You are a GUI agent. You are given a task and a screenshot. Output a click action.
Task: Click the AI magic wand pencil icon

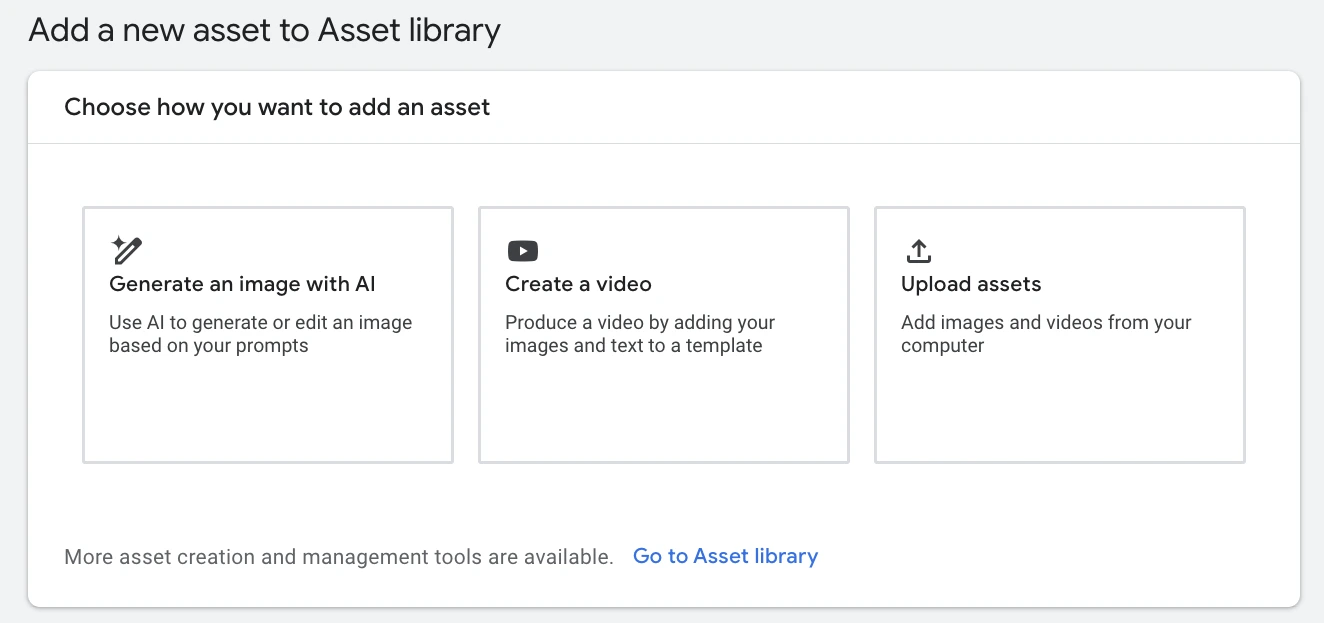126,250
